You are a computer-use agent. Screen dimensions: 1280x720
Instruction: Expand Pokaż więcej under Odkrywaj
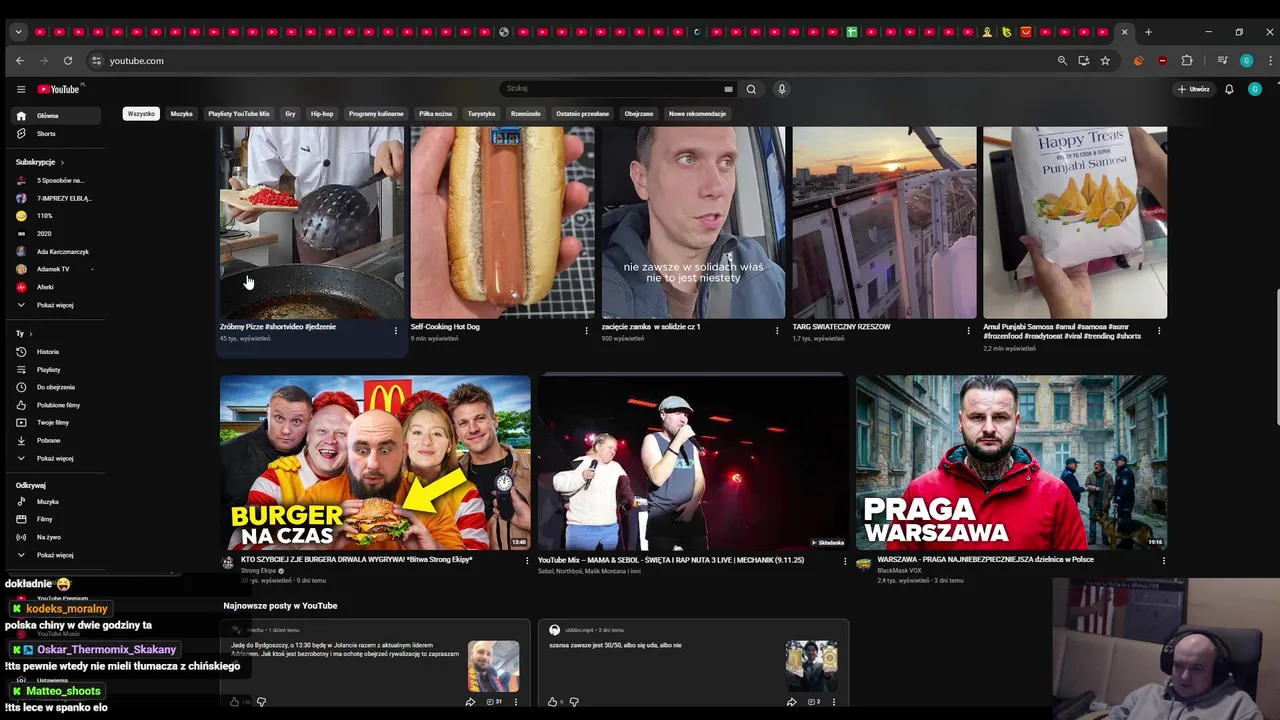[57, 555]
